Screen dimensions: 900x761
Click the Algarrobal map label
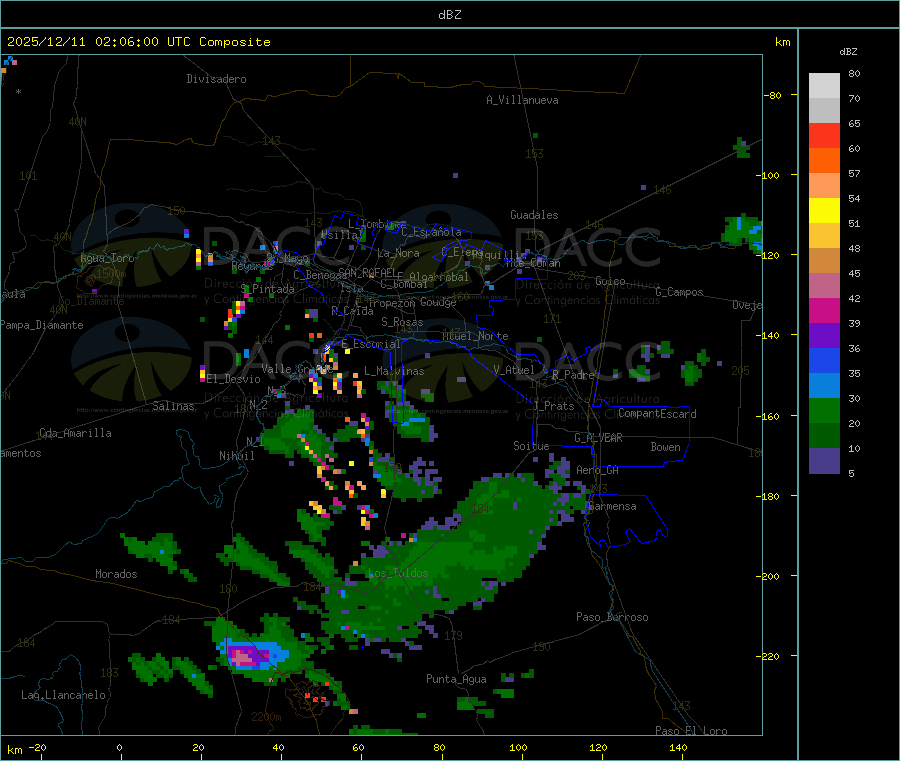coord(439,277)
